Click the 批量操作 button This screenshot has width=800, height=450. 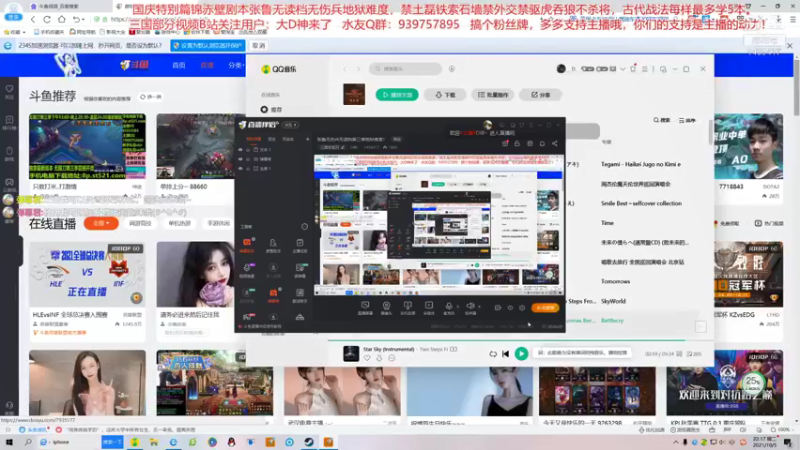point(492,95)
